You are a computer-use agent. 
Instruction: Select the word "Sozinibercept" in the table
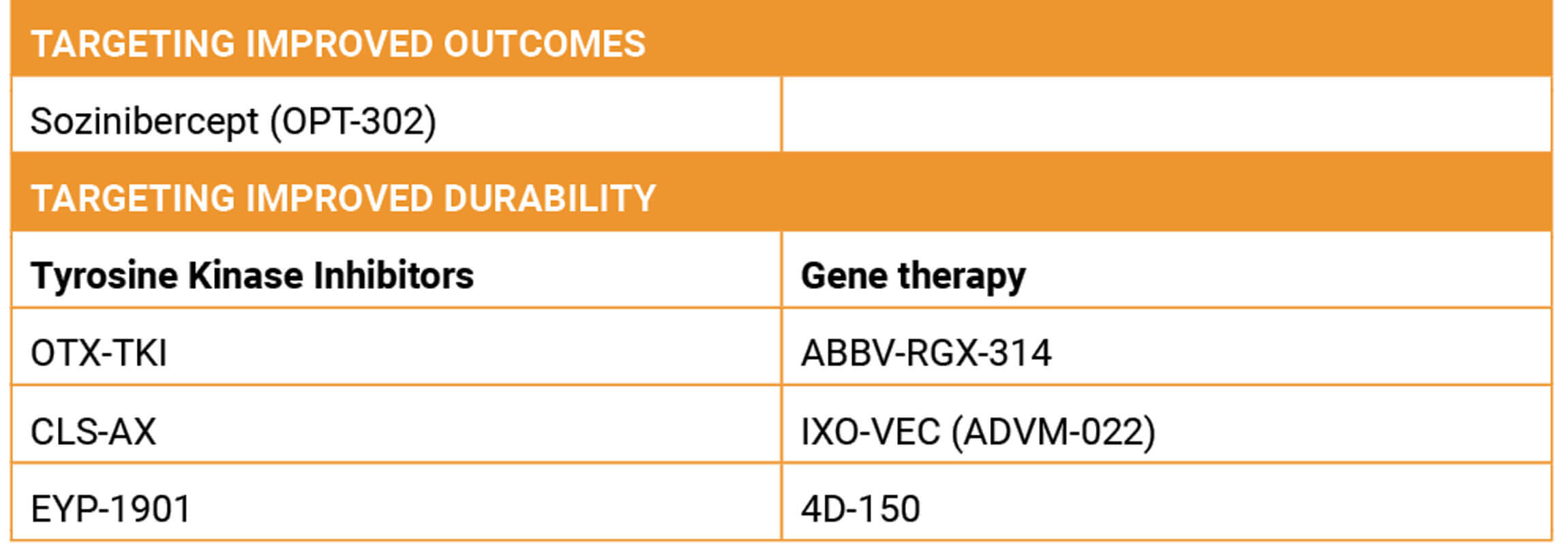pos(144,122)
